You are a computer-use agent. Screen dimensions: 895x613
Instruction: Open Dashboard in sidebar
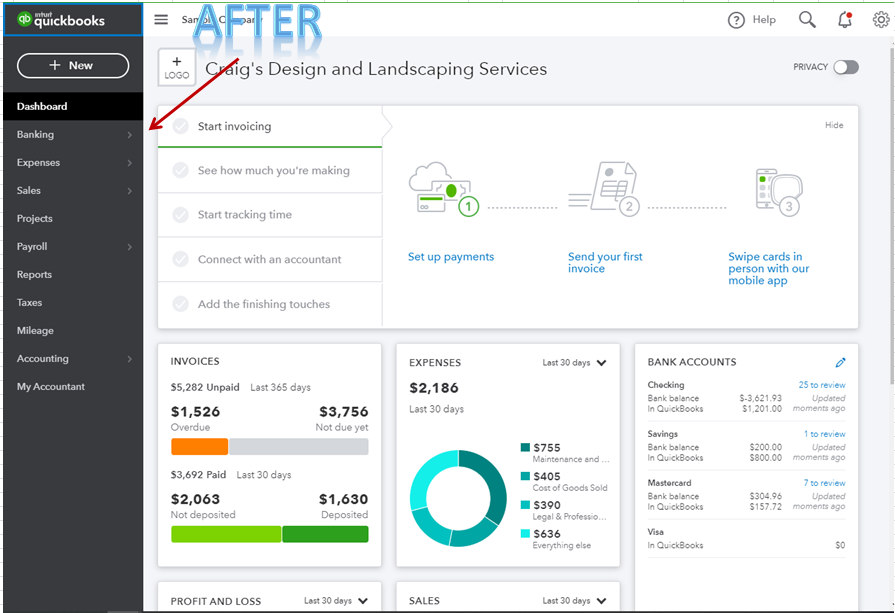pos(73,106)
